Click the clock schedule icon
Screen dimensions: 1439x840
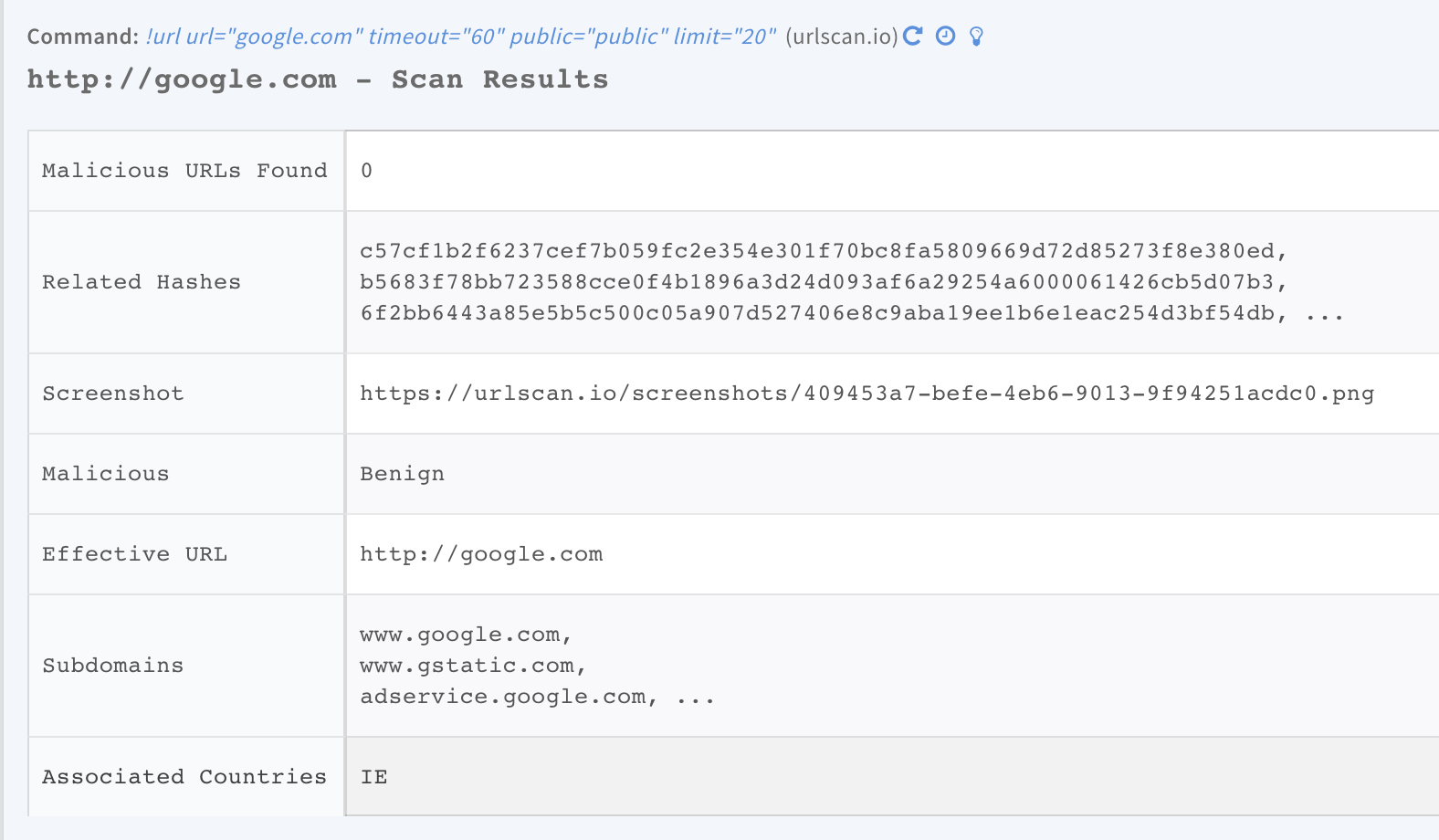[x=946, y=36]
